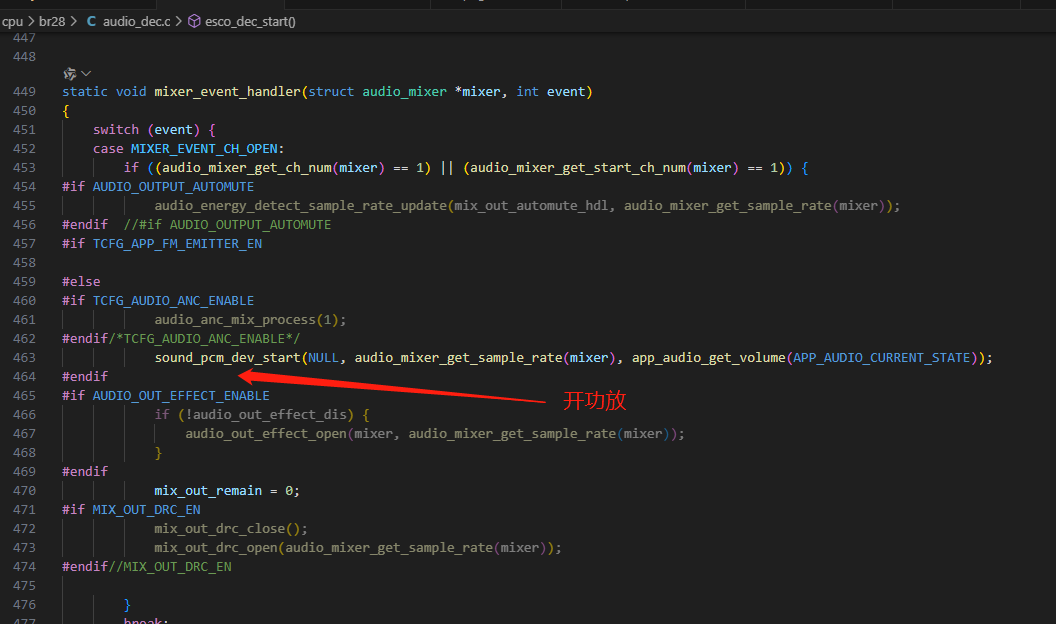Click the TCFG_APP_FM_EMITTER_EN macro
Screen dimensions: 1056x624
(x=177, y=244)
